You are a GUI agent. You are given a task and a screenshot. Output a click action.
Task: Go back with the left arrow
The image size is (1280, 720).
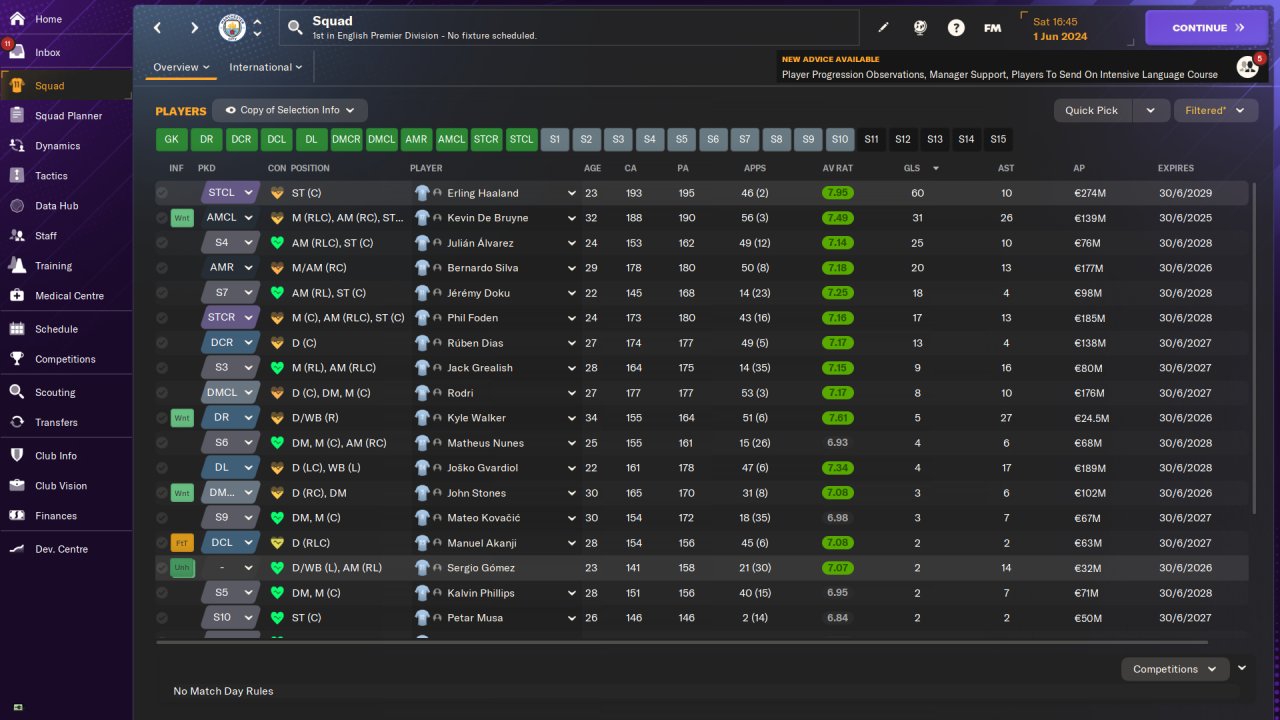coord(157,28)
